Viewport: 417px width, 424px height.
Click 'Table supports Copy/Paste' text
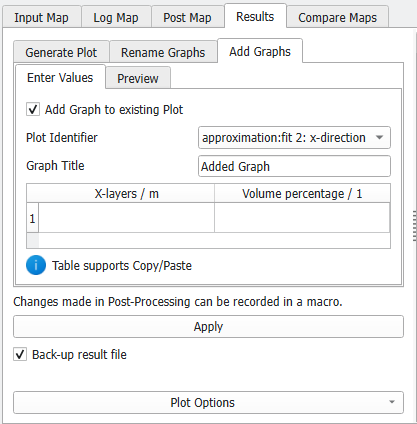click(x=122, y=266)
